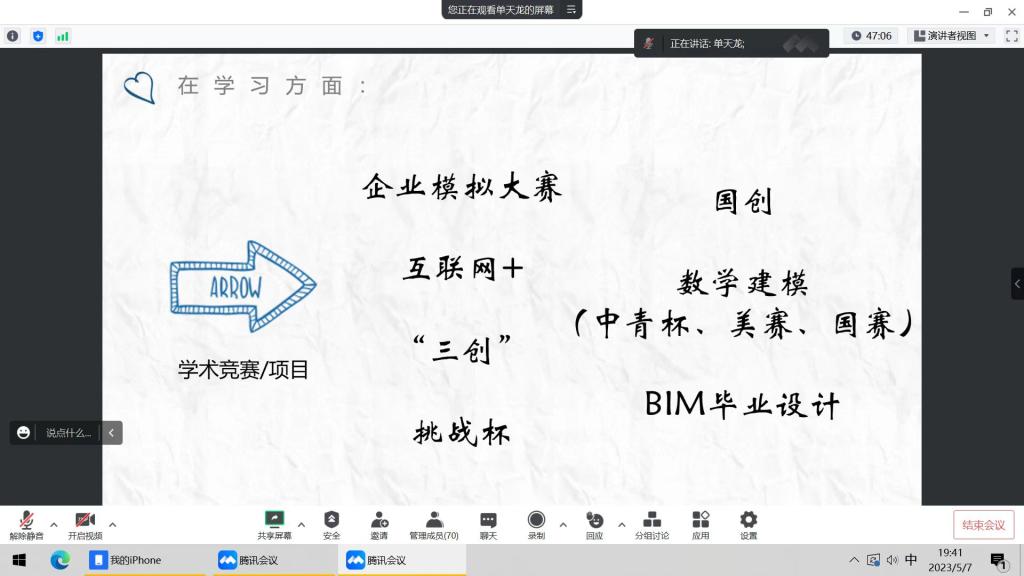Expand video options arrow beside 开启视频
Image resolution: width=1024 pixels, height=576 pixels.
tap(112, 524)
